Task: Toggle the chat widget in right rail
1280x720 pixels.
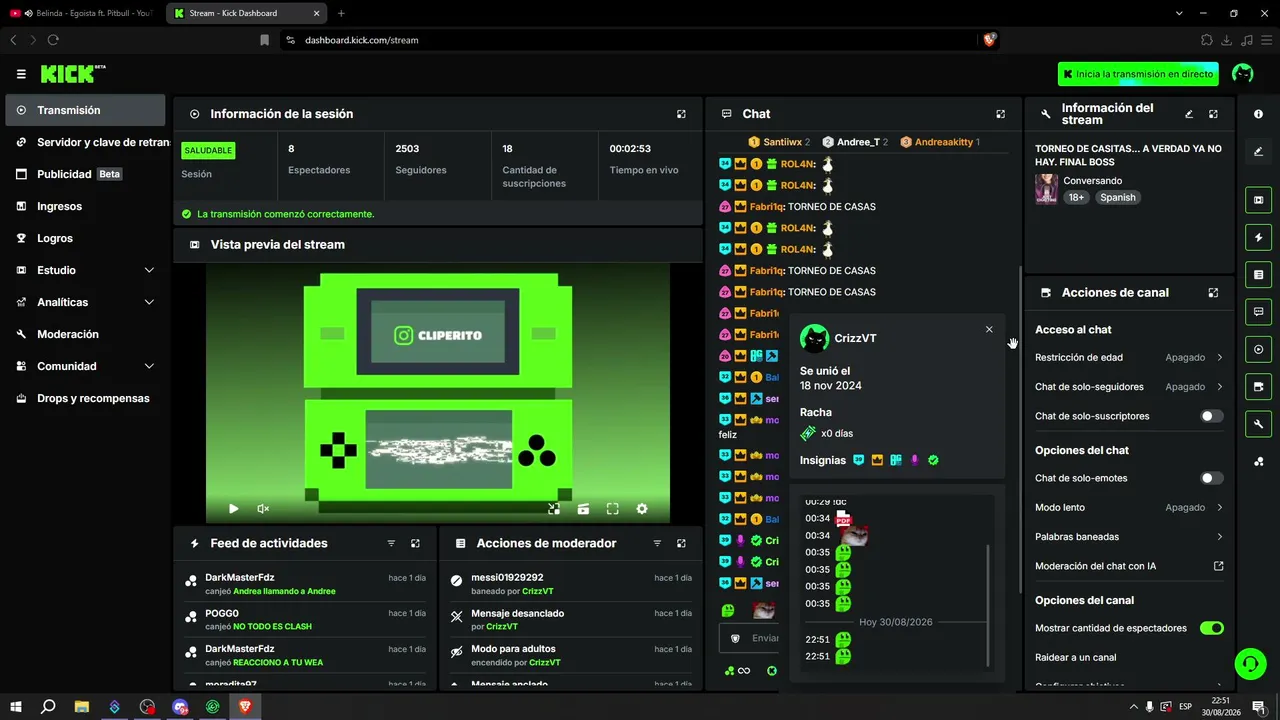Action: (x=1258, y=312)
